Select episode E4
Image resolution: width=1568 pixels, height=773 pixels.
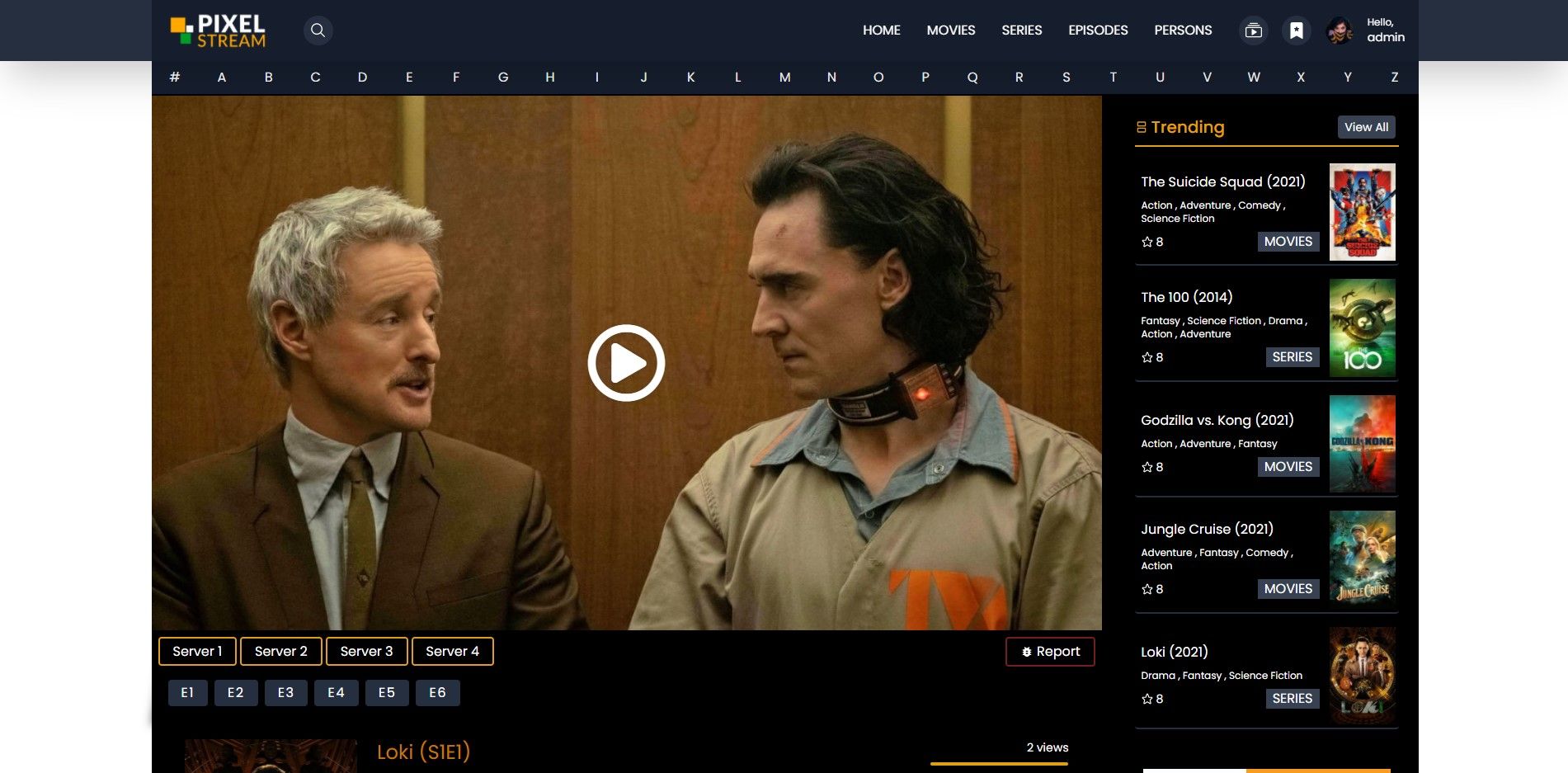coord(337,693)
